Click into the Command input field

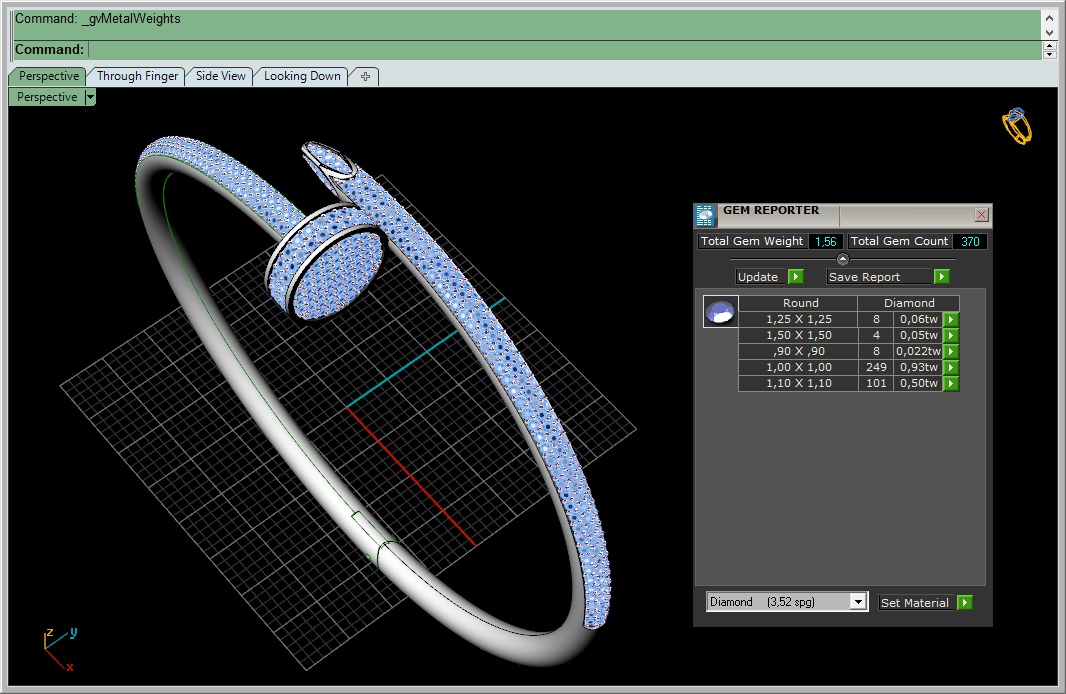pyautogui.click(x=564, y=50)
